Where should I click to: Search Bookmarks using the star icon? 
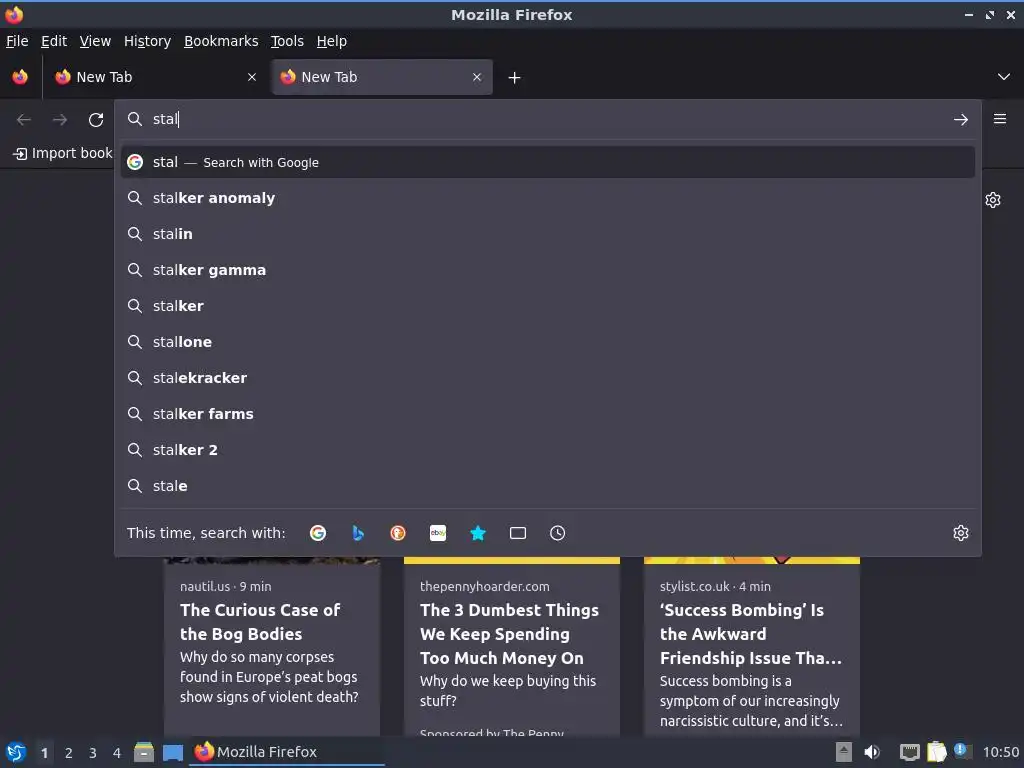(478, 533)
